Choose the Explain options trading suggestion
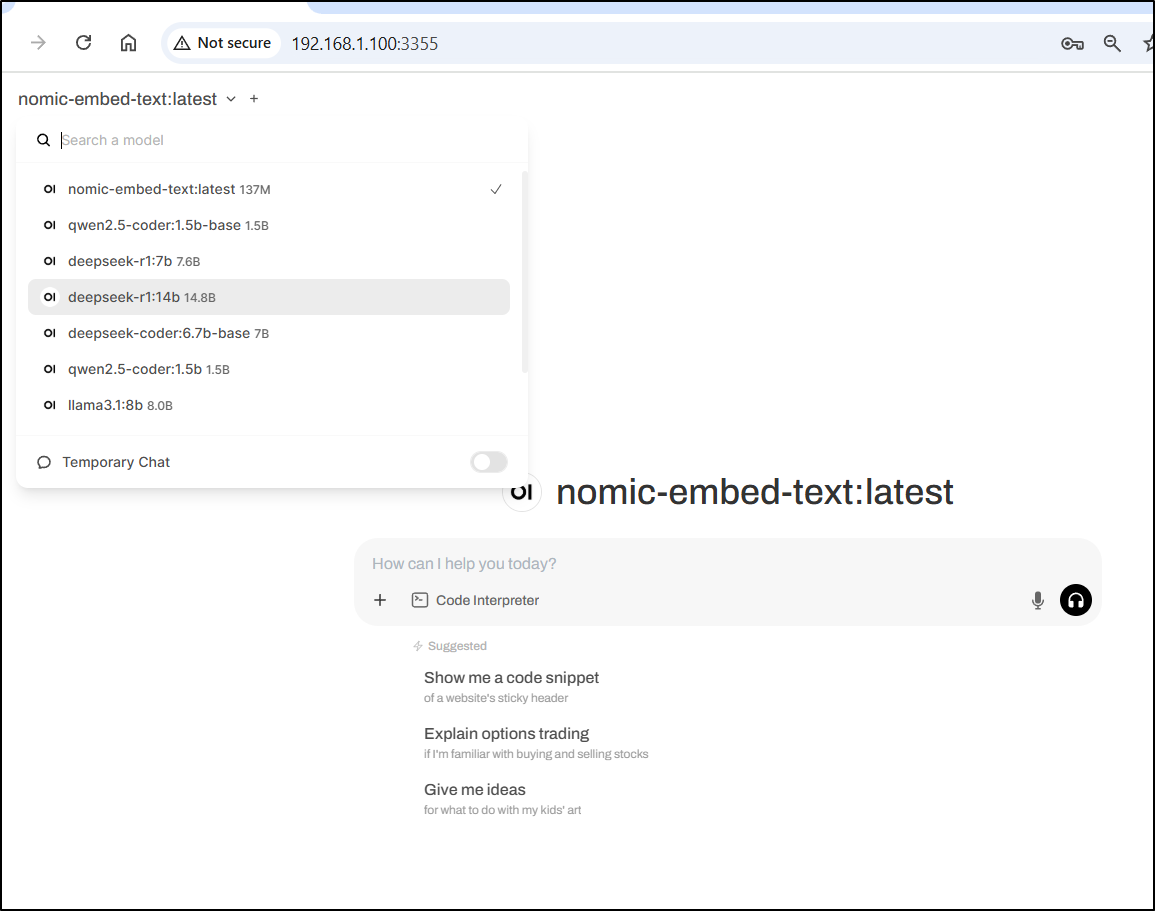This screenshot has width=1155, height=911. [x=536, y=742]
